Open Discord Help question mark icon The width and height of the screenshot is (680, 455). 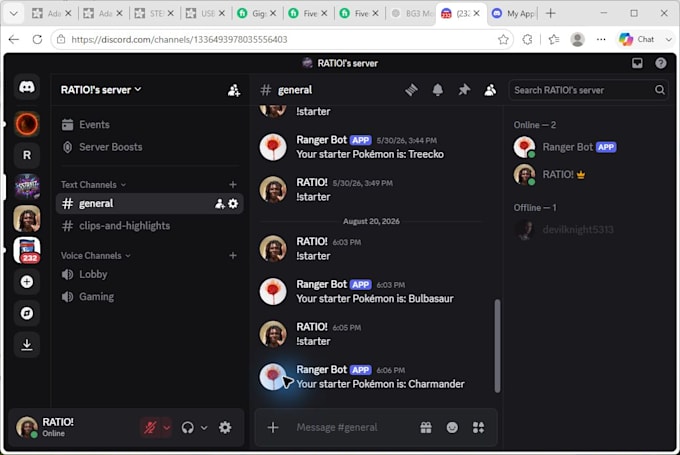click(x=660, y=63)
